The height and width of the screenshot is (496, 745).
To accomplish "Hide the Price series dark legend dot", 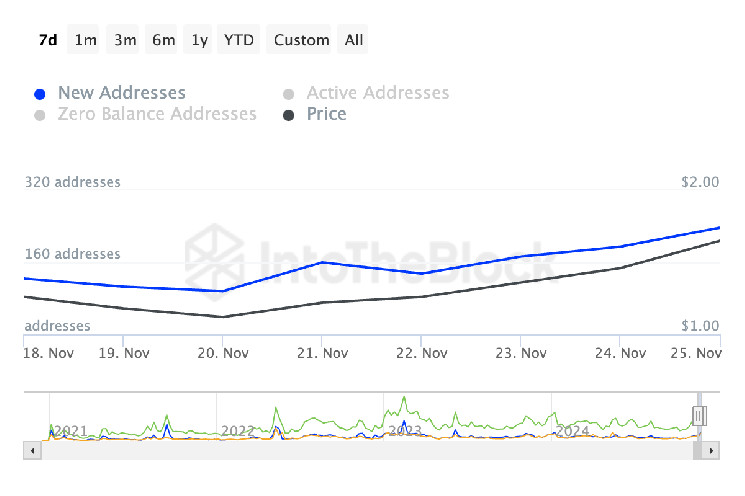I will coord(288,115).
